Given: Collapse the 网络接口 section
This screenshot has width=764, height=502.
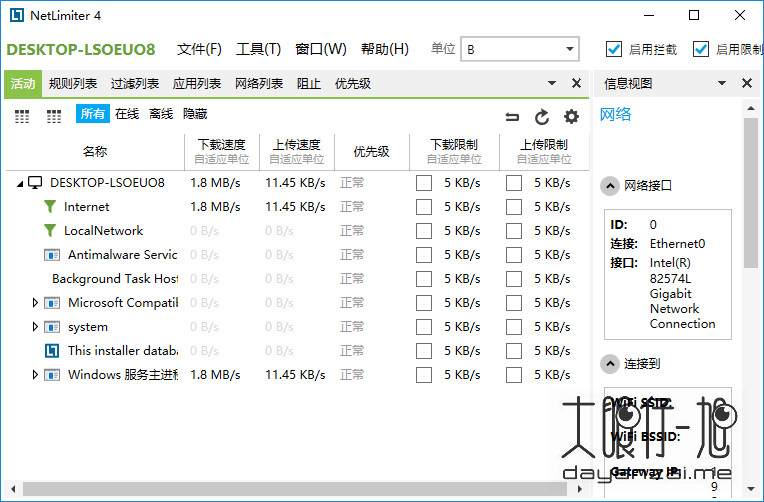Looking at the screenshot, I should click(610, 186).
